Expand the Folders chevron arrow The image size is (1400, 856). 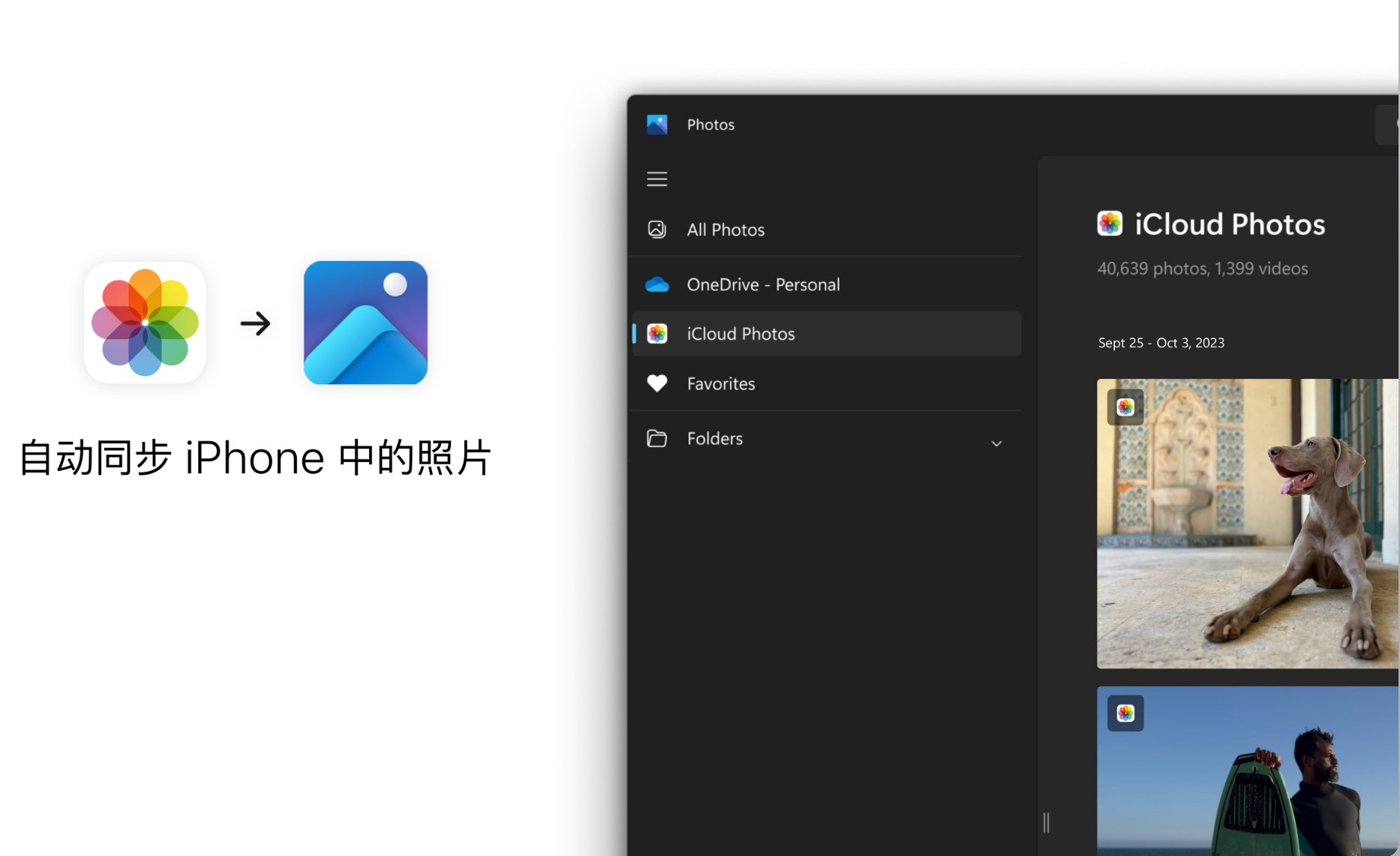[x=996, y=443]
